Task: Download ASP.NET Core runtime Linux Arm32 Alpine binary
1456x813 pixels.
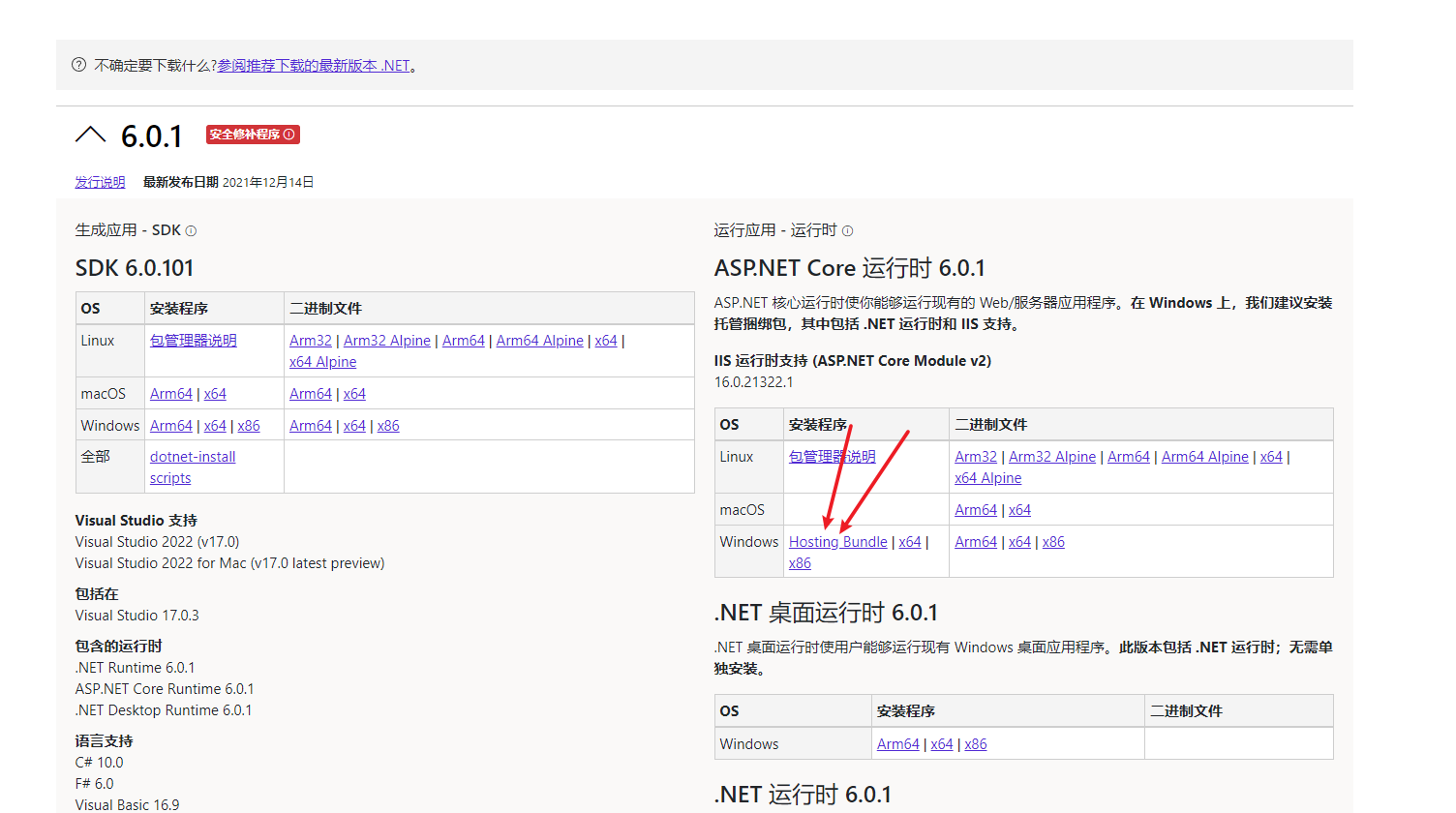Action: point(1052,457)
